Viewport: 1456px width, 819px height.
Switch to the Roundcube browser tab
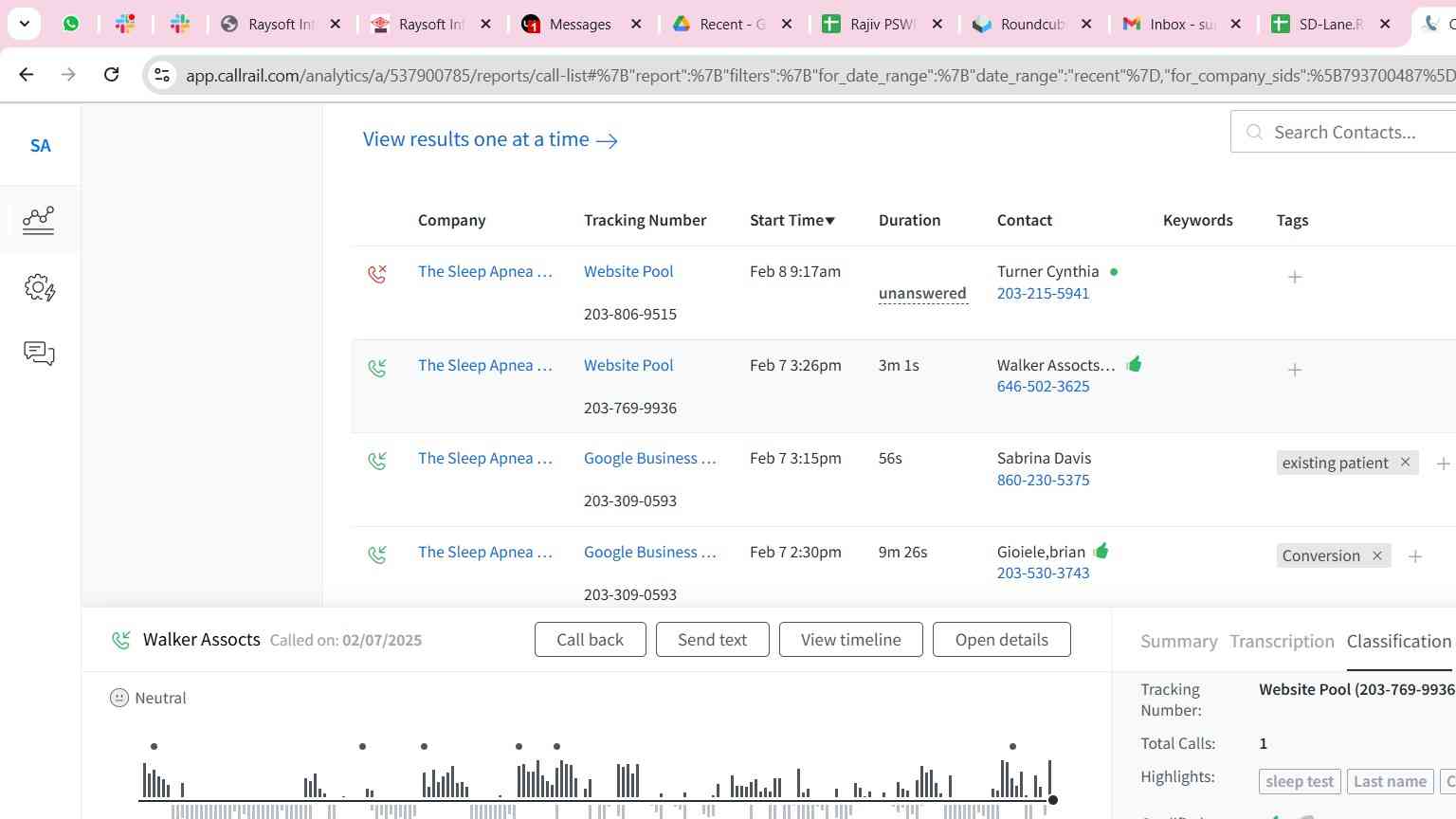coord(1031,24)
